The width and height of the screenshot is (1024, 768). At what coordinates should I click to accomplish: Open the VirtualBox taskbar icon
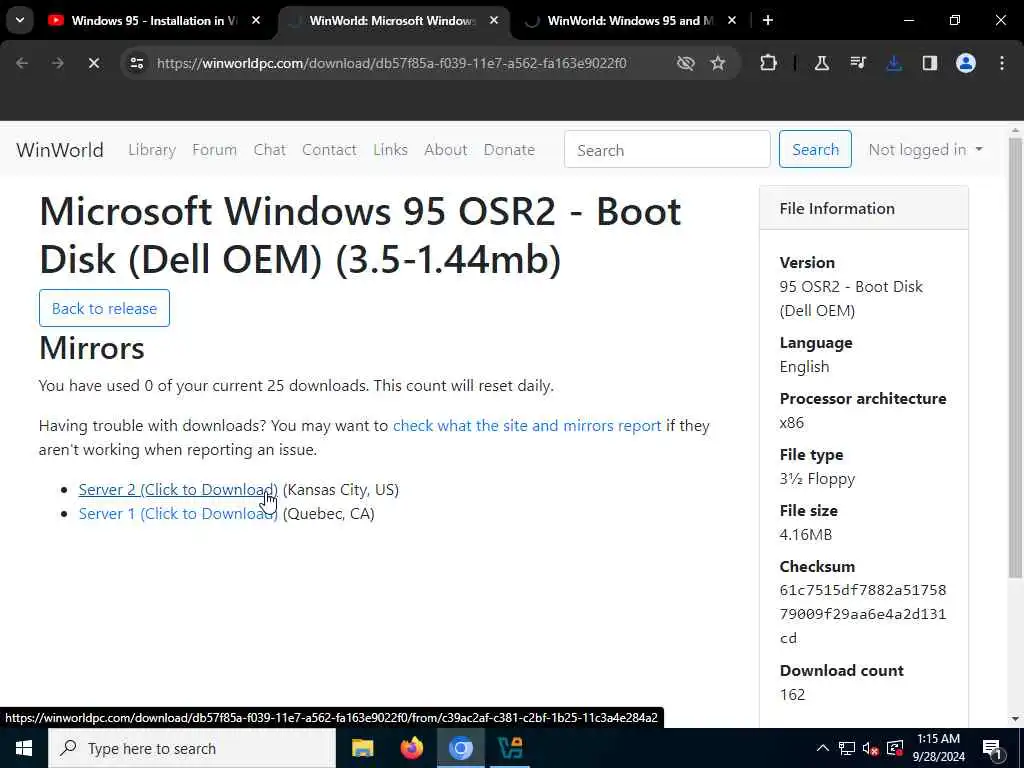coord(509,748)
